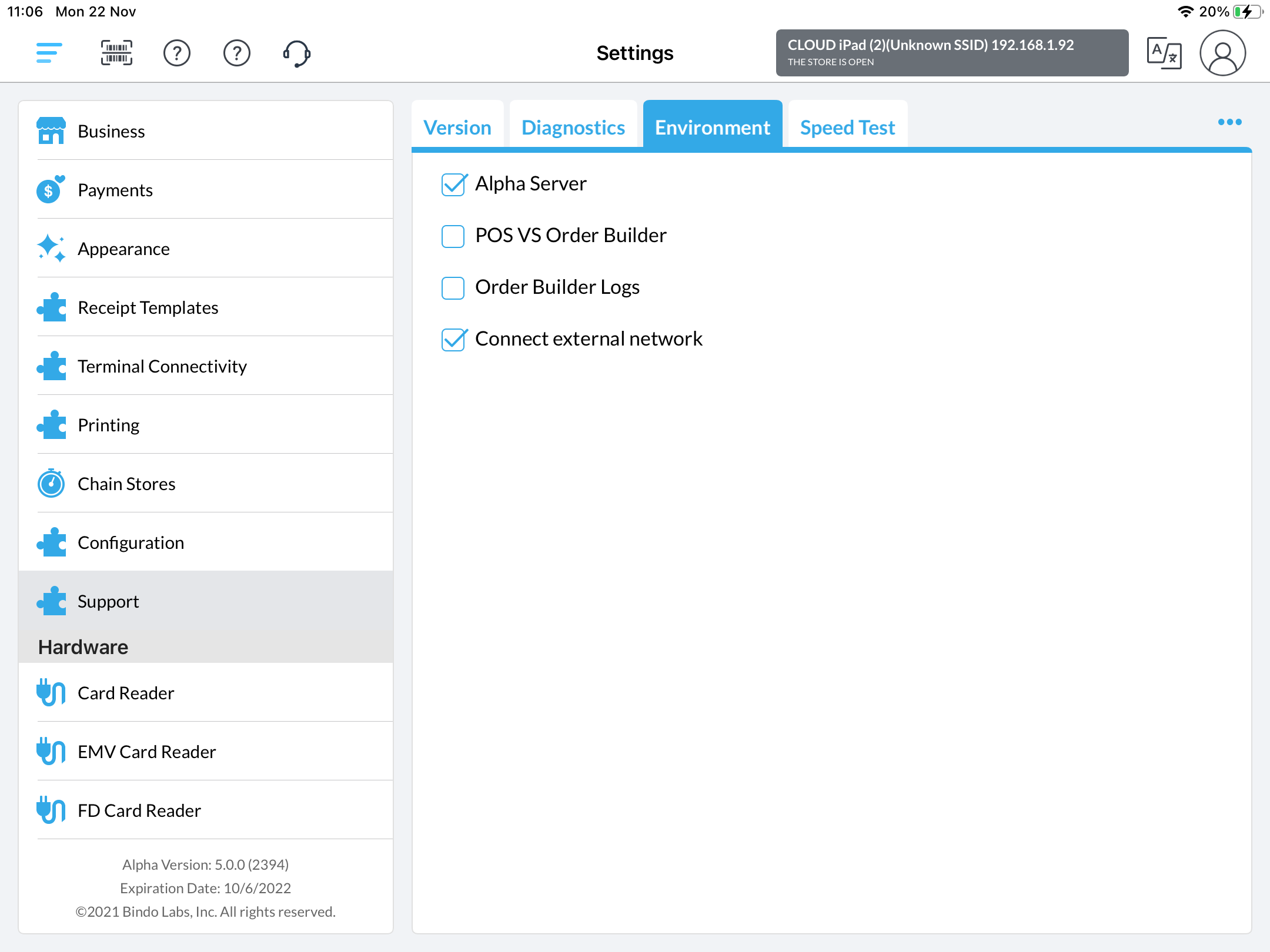Tap the CLOUD iPad store status banner
The image size is (1270, 952).
pyautogui.click(x=951, y=53)
